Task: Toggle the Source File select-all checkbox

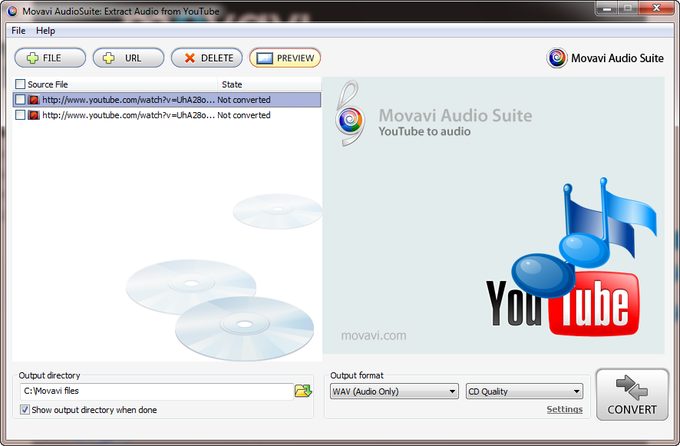Action: click(20, 84)
